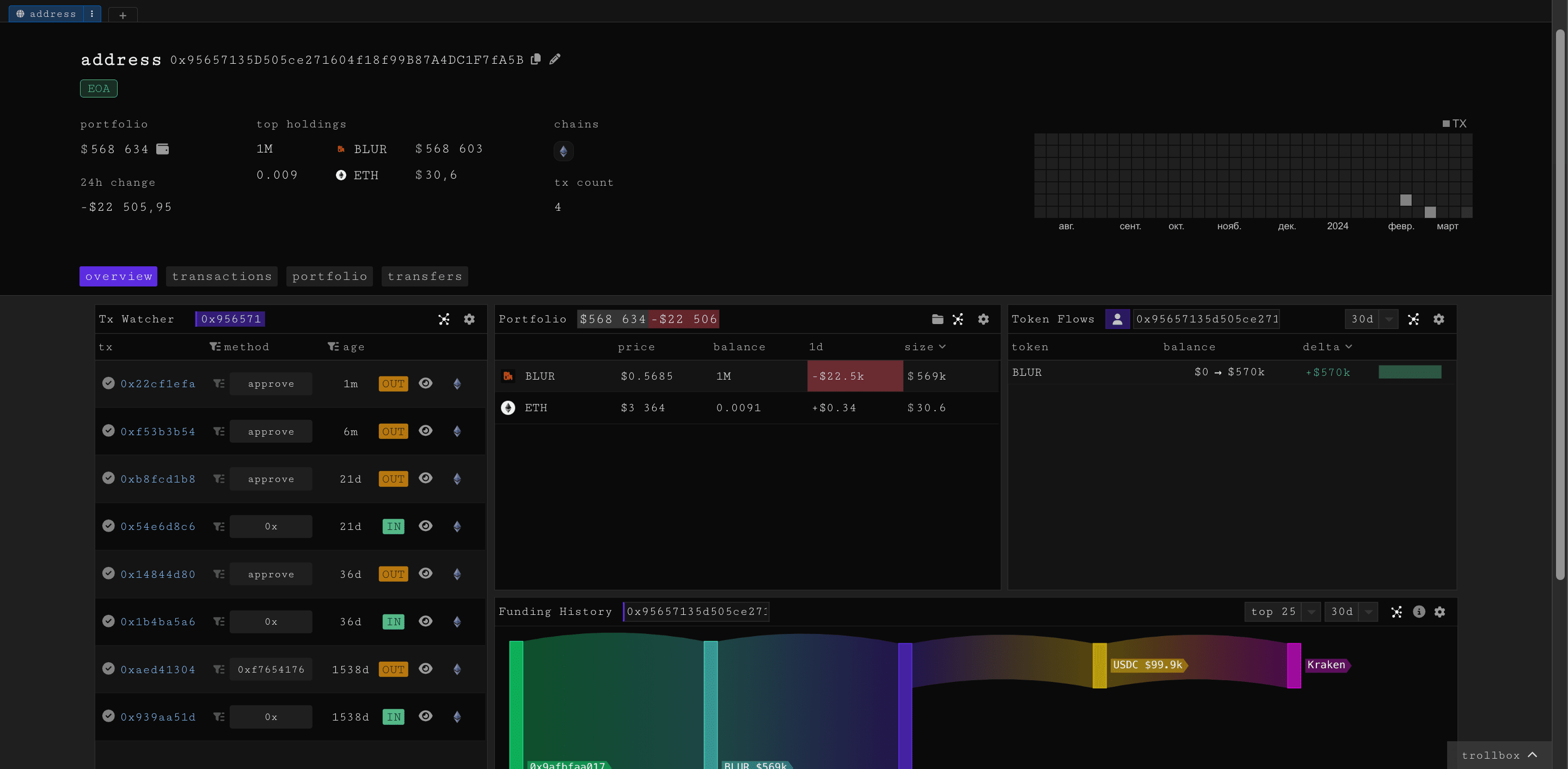The width and height of the screenshot is (1568, 769).
Task: Click the Funding History address input field
Action: [696, 612]
